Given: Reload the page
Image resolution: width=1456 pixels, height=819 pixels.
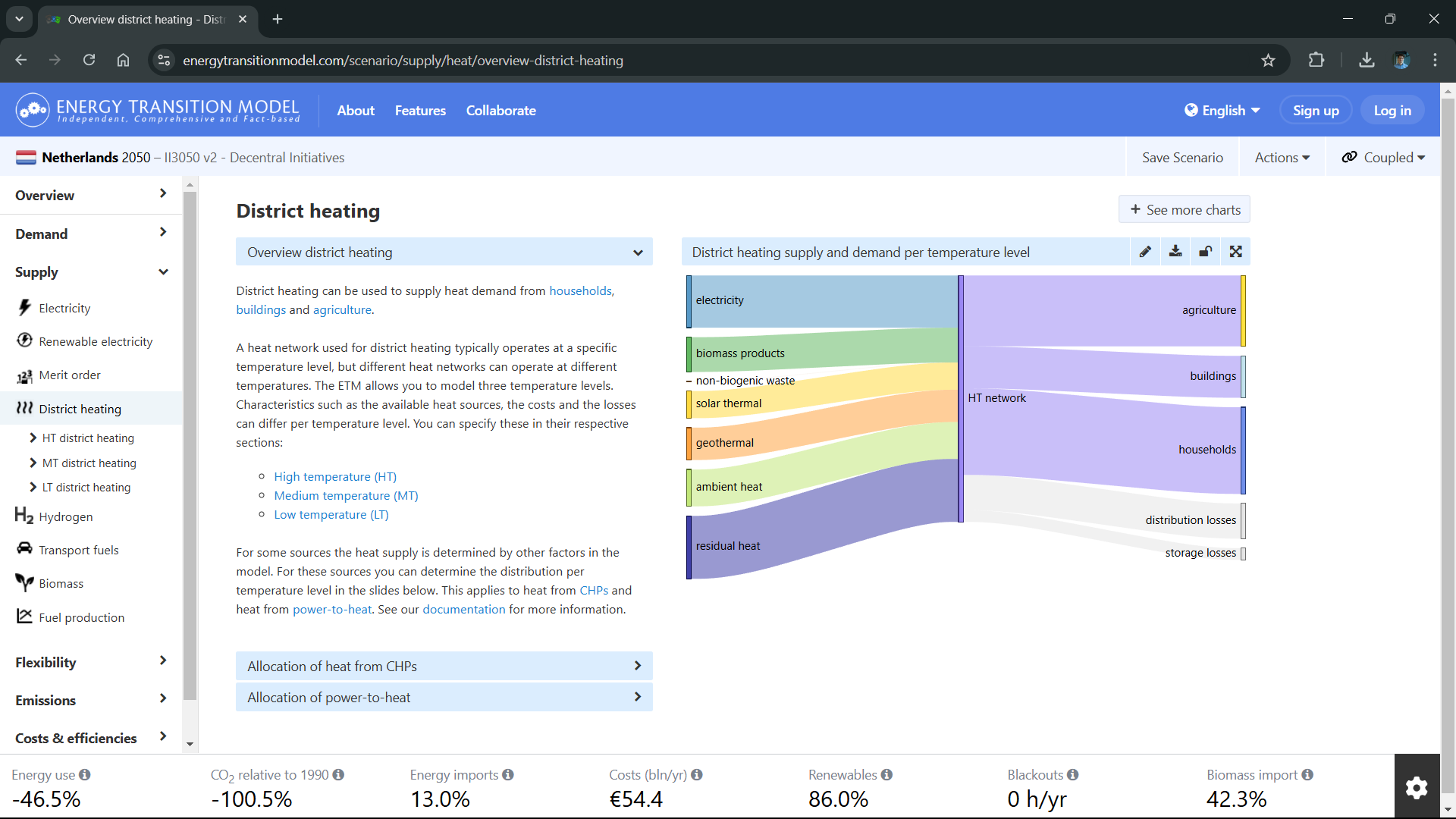Looking at the screenshot, I should (89, 61).
